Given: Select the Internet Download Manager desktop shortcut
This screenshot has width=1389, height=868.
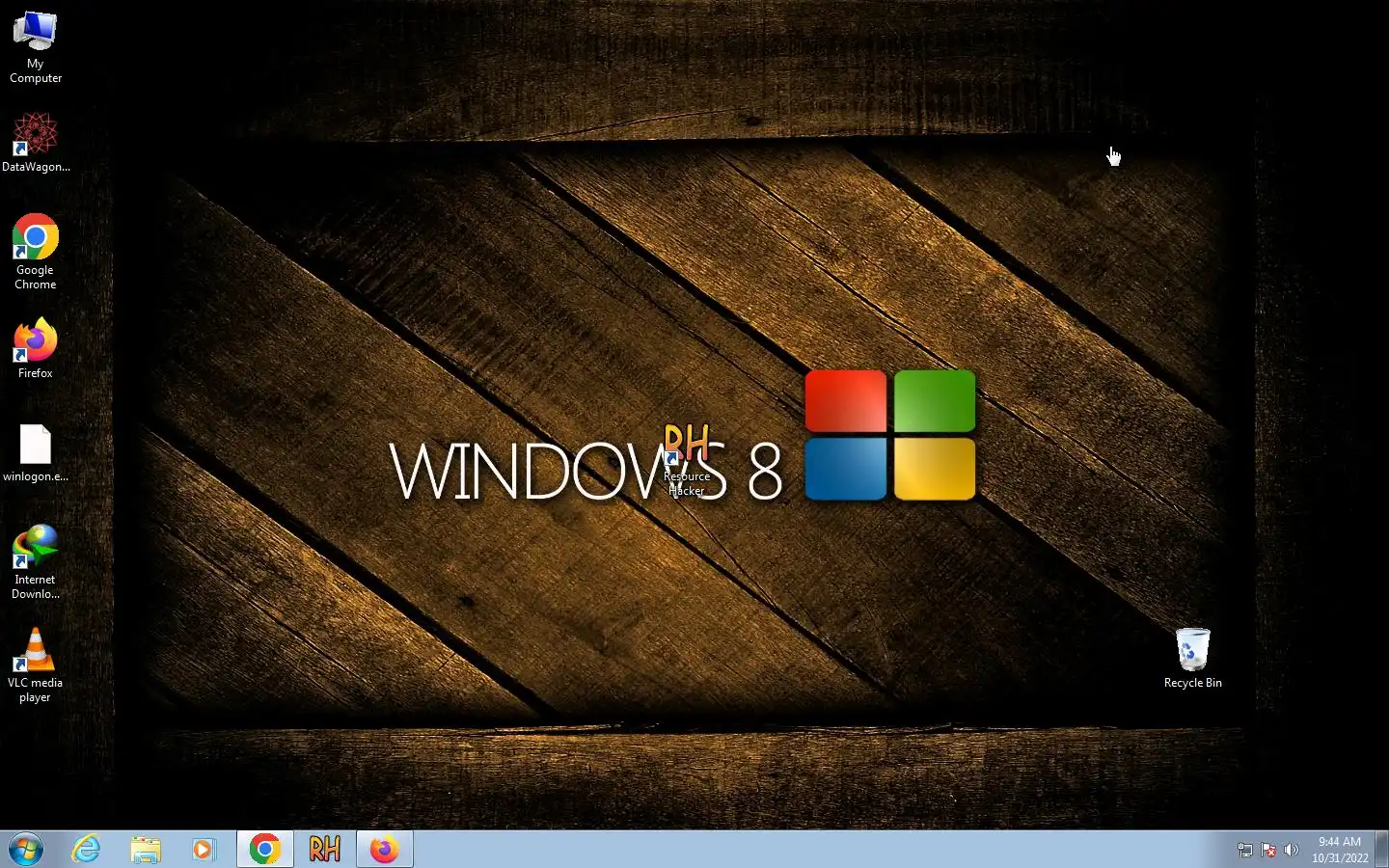Looking at the screenshot, I should [x=36, y=562].
